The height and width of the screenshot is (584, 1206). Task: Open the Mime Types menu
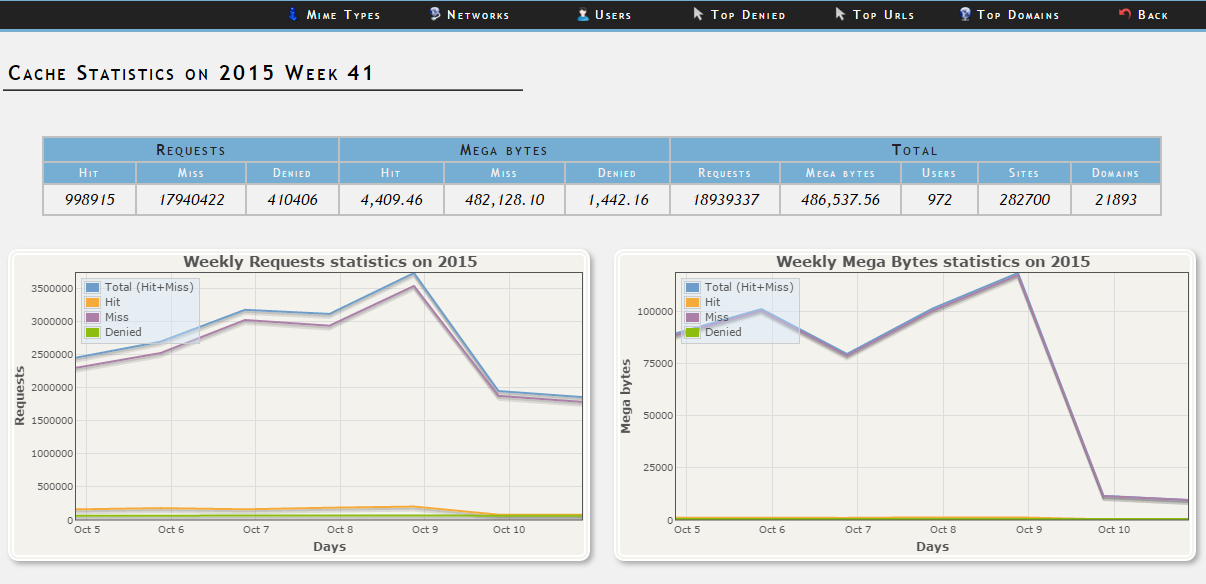pyautogui.click(x=343, y=15)
